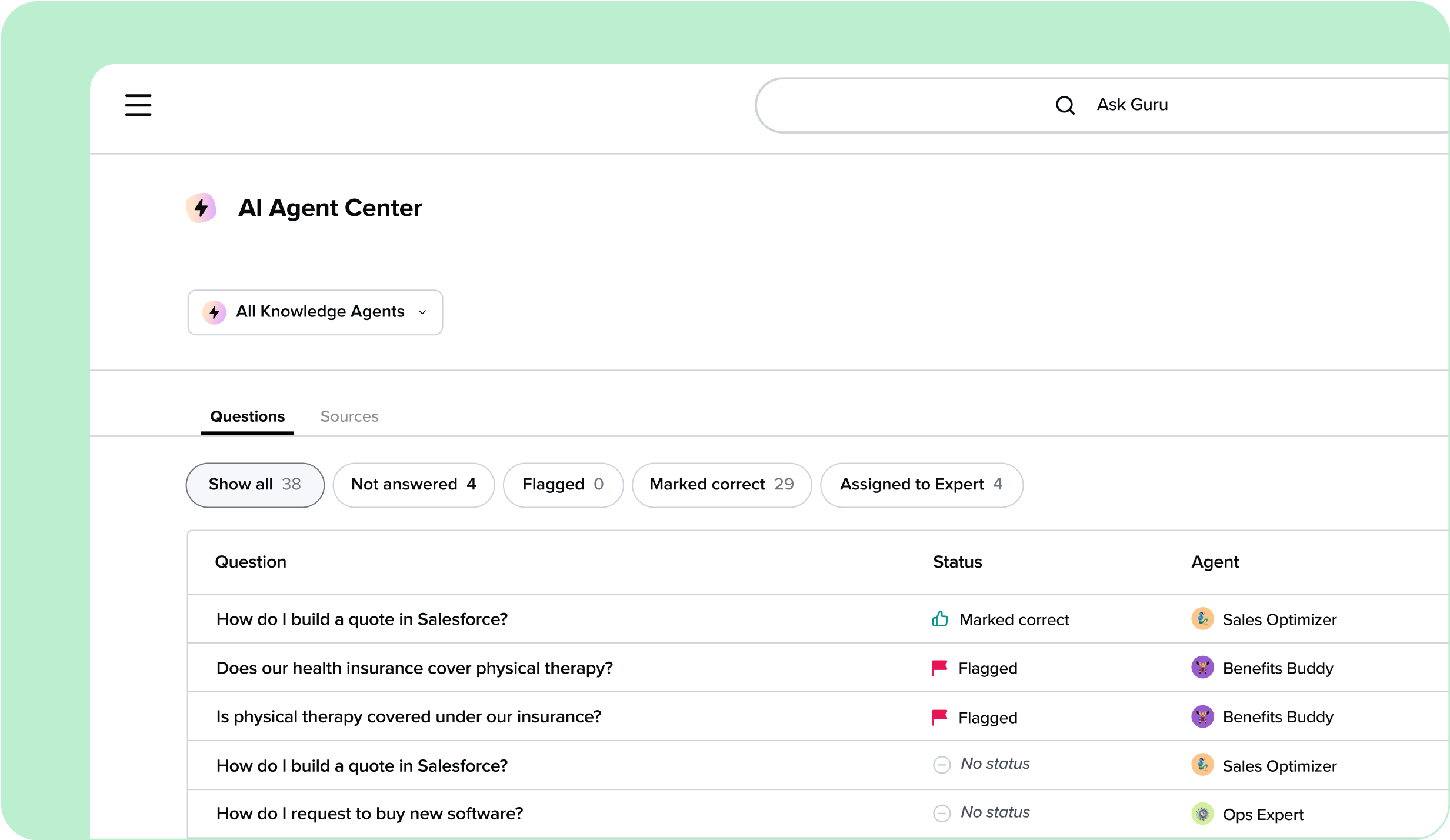Toggle the Not answered filter

(x=414, y=485)
